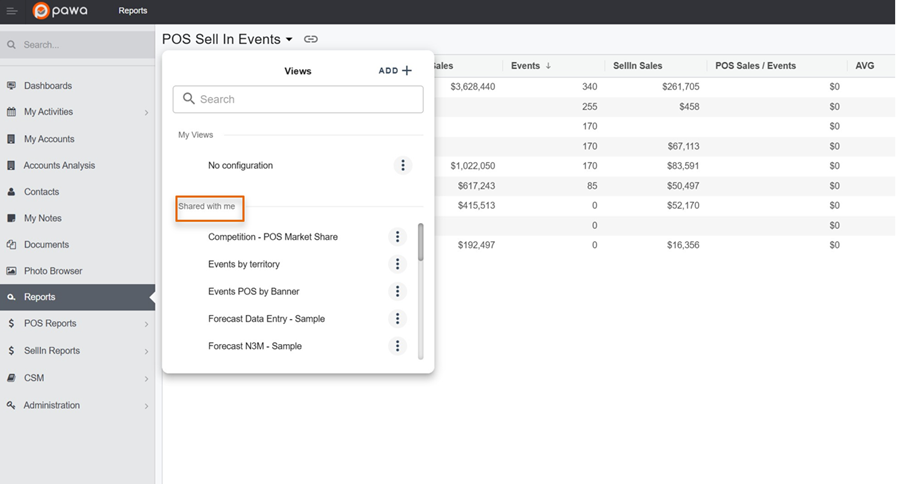Click the $617,243 sales cell
This screenshot has width=900, height=484.
[476, 186]
